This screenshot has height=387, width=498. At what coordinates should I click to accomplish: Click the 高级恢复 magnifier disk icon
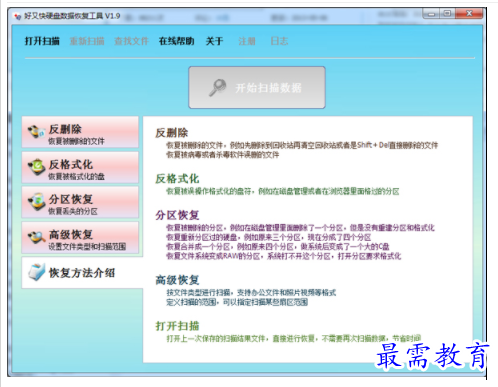[36, 237]
